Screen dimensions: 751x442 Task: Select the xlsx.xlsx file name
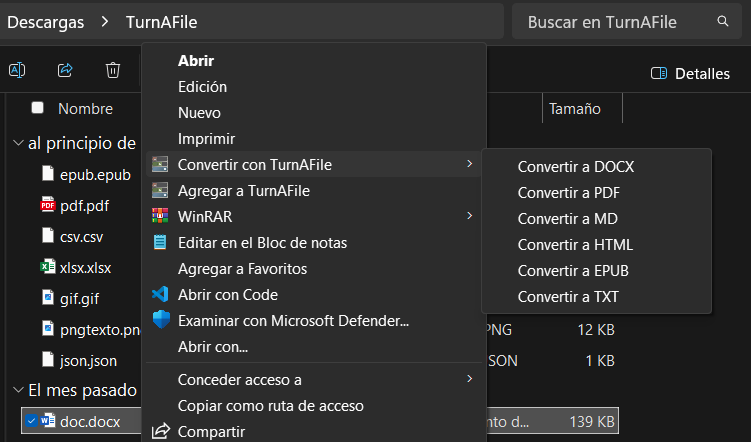[x=85, y=268]
